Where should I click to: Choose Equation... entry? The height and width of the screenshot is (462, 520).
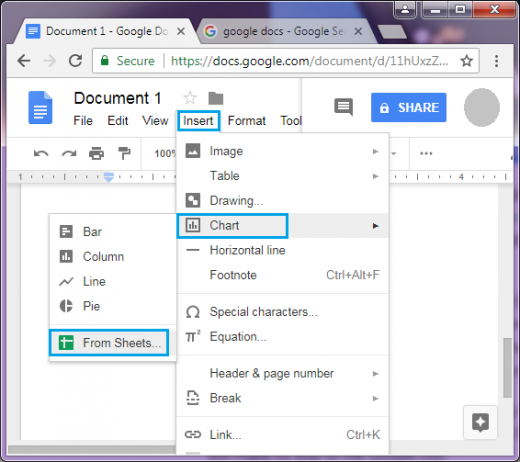click(283, 337)
